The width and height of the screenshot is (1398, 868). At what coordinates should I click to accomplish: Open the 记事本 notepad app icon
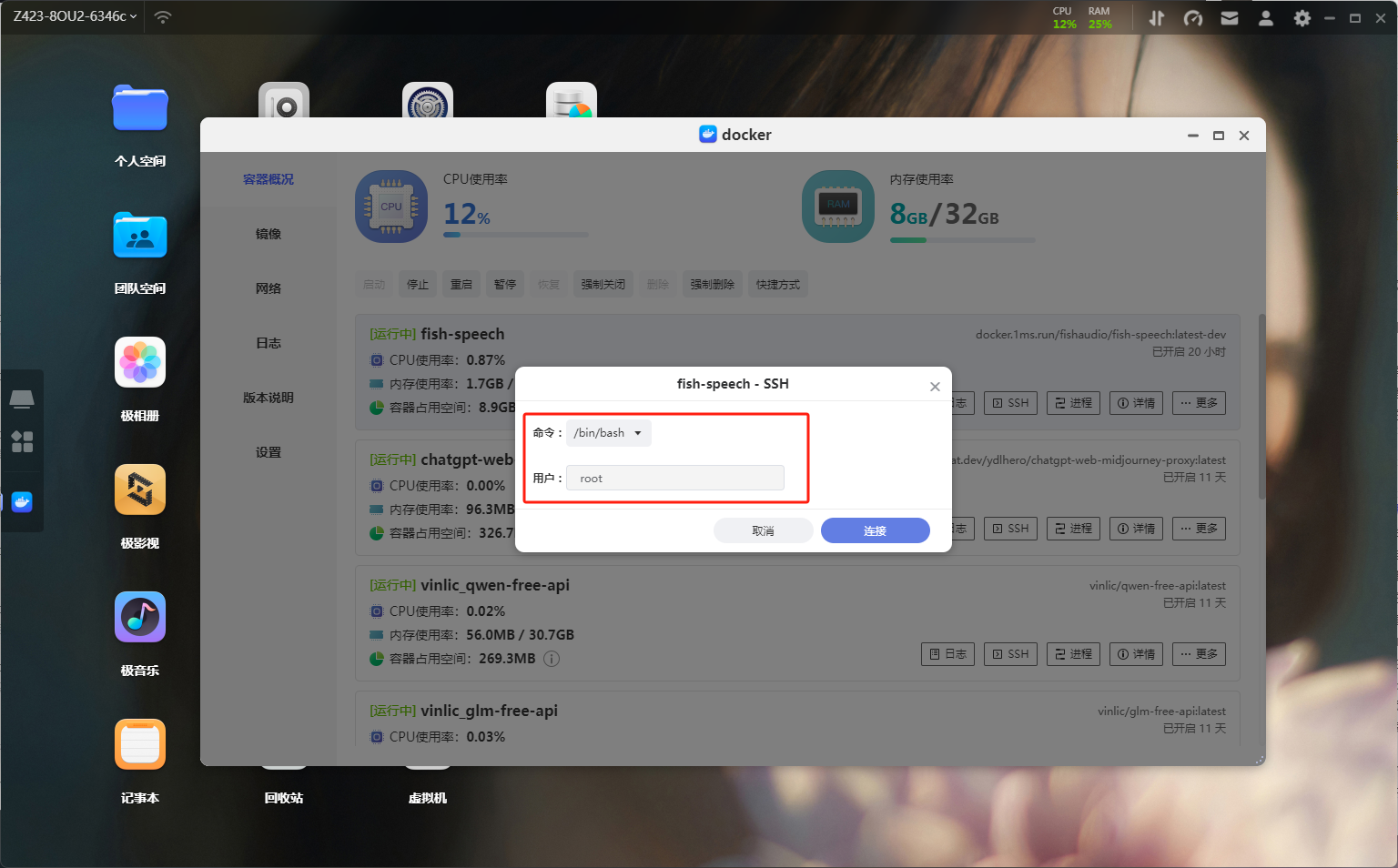(x=140, y=744)
